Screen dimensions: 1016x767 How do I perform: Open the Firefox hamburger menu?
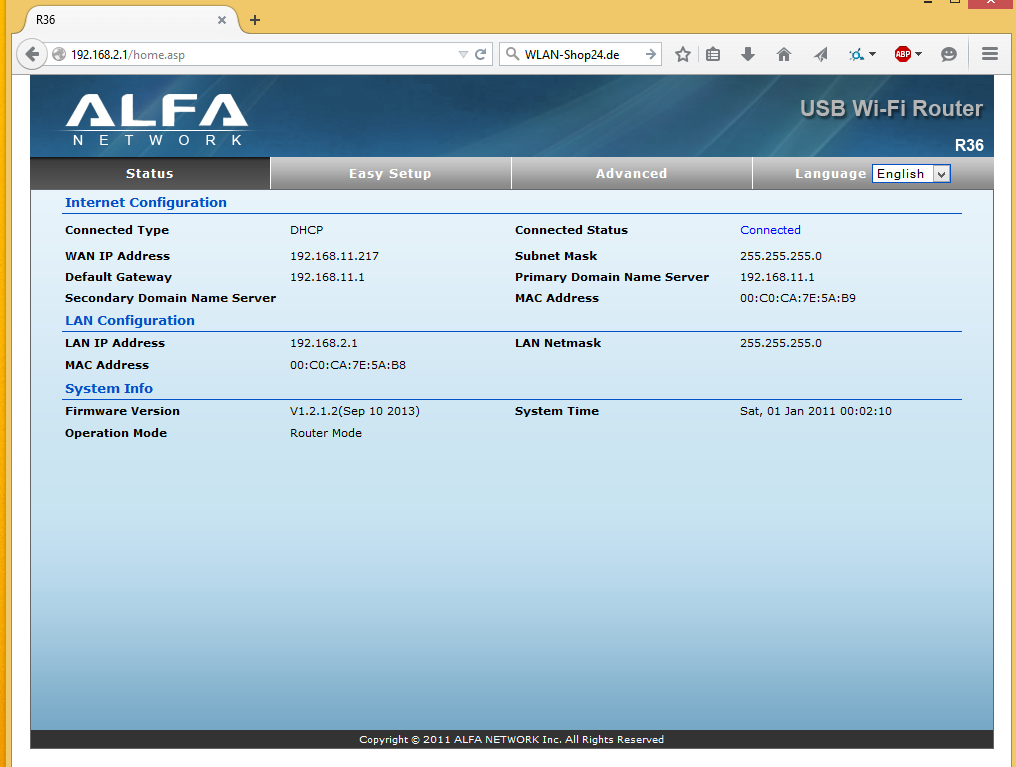pyautogui.click(x=989, y=54)
